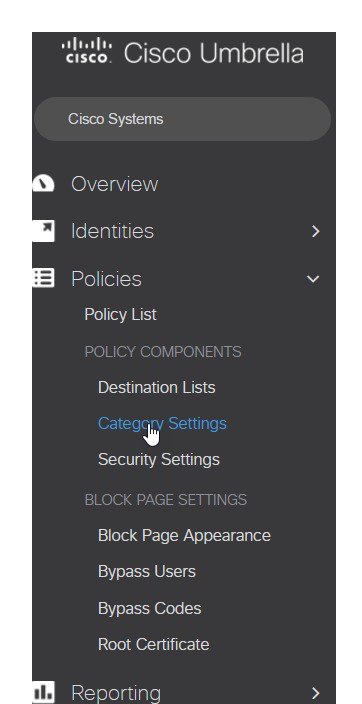Open Block Page Appearance
The width and height of the screenshot is (362, 704).
(x=184, y=536)
